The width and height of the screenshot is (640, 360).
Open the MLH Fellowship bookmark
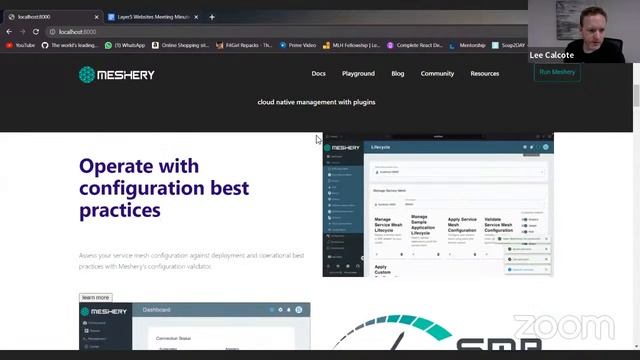pos(351,45)
